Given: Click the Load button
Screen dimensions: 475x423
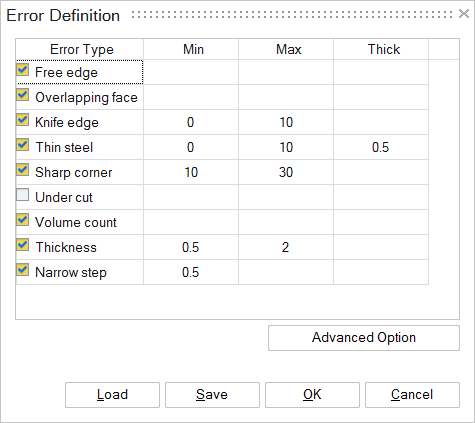Looking at the screenshot, I should [x=112, y=395].
